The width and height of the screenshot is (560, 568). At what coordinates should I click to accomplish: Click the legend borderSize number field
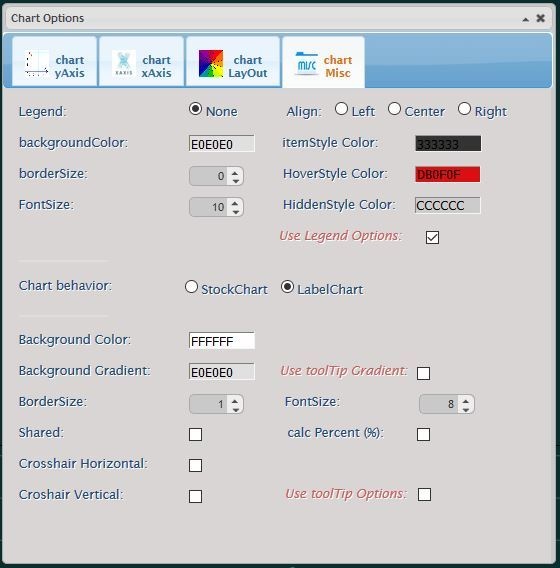point(209,176)
